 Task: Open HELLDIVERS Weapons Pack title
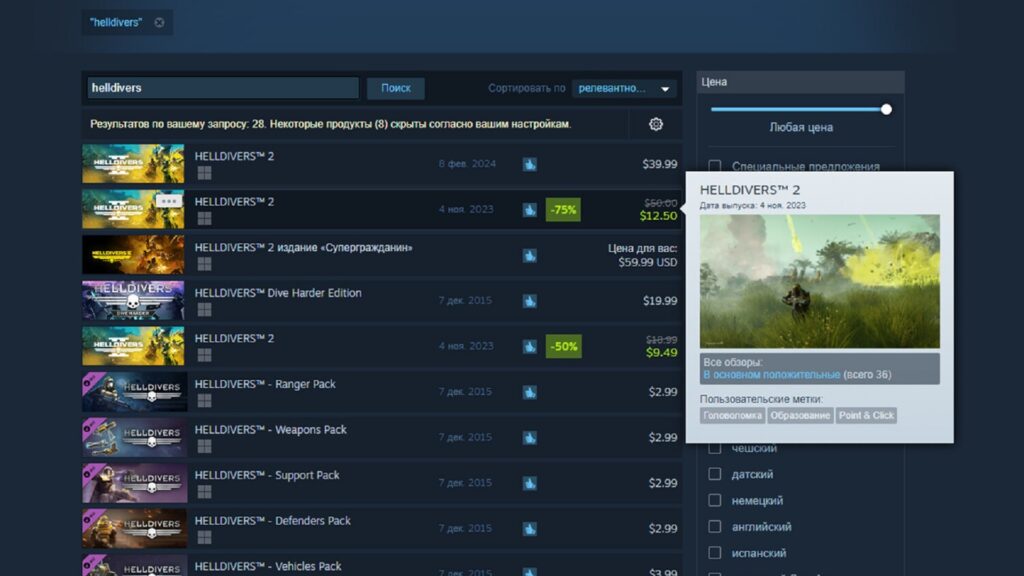pos(270,430)
